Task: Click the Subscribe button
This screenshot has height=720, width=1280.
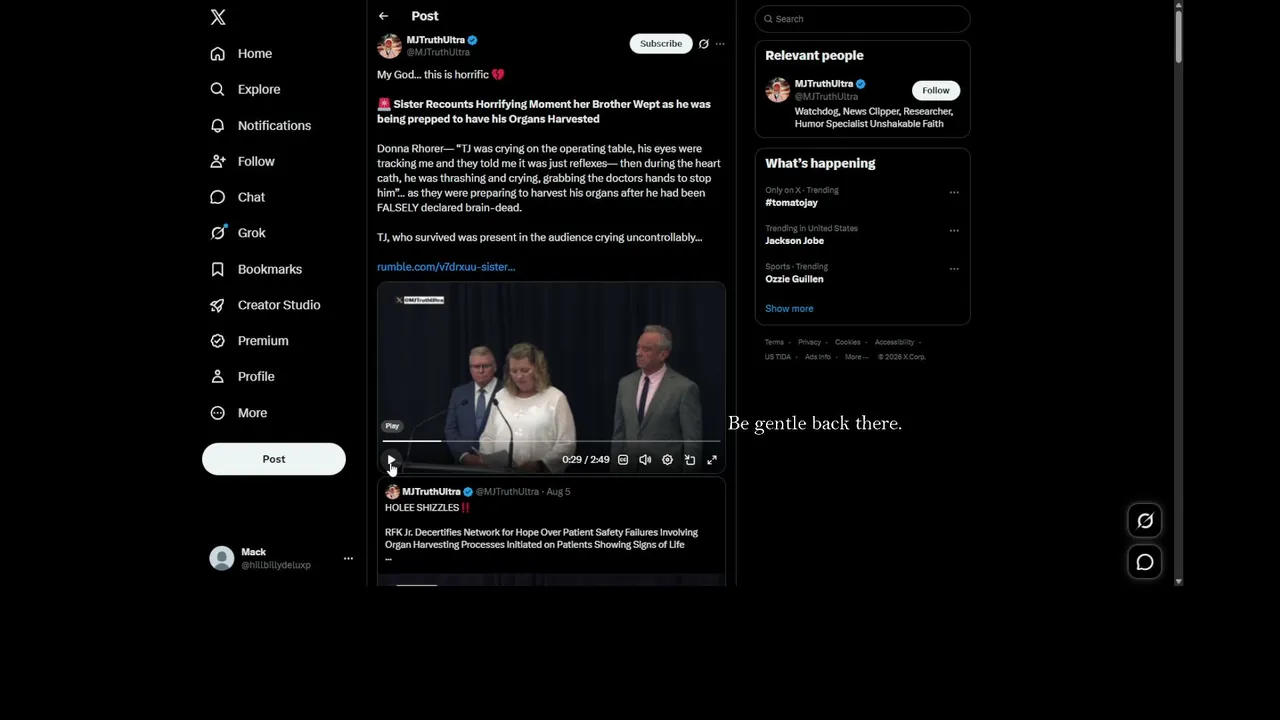Action: tap(661, 44)
